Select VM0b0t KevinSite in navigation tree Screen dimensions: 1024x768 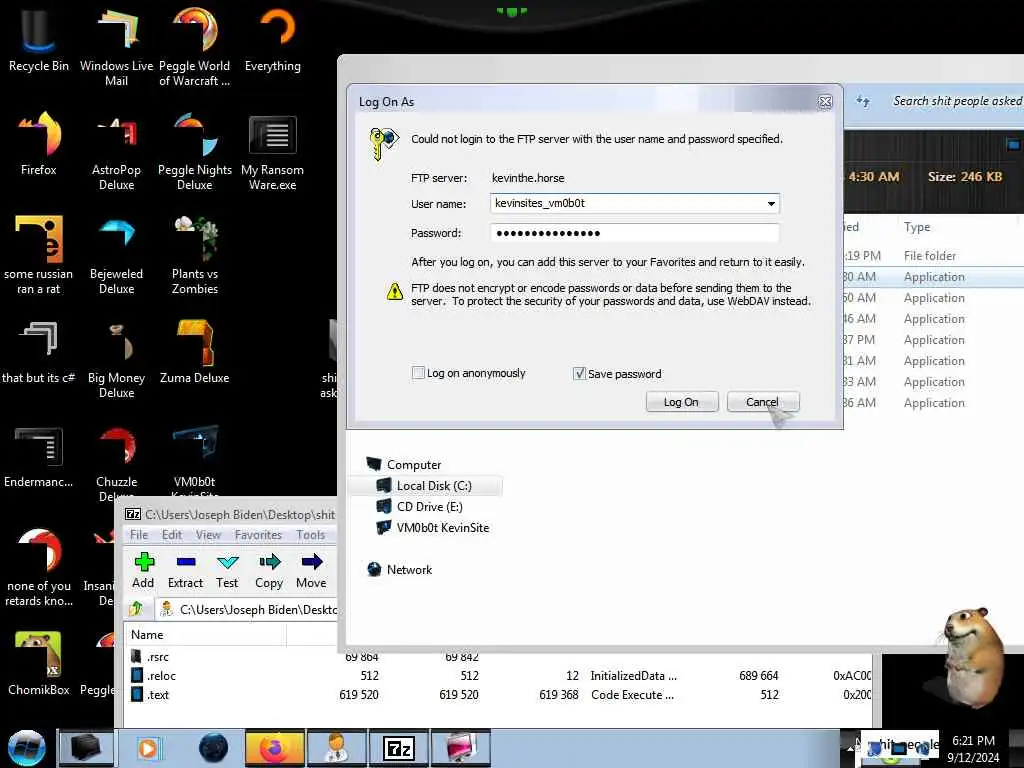pos(433,528)
